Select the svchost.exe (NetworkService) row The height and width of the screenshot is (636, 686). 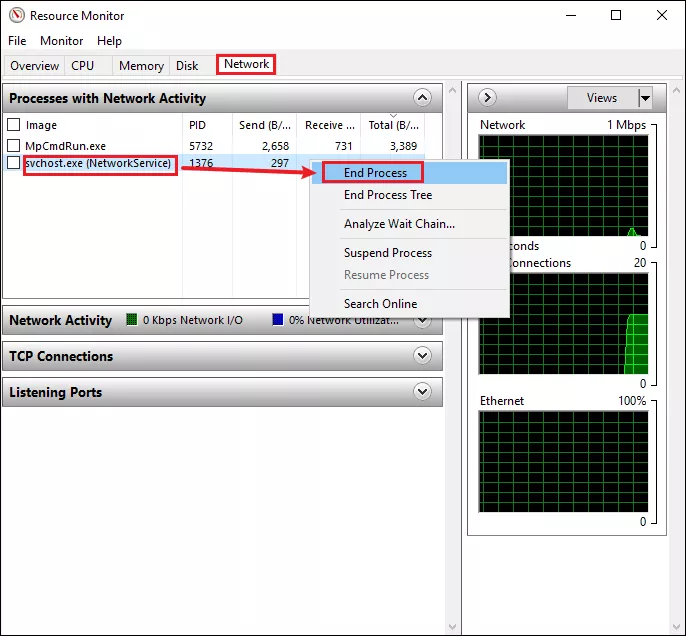pyautogui.click(x=214, y=163)
